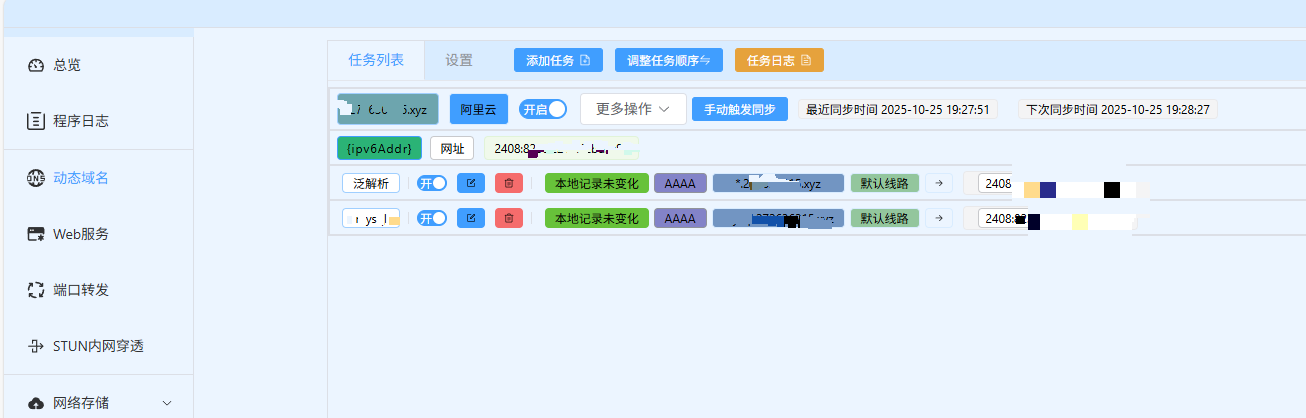Viewport: 1306px width, 418px height.
Task: Delete the 泛解析 record with trash icon
Action: tap(509, 183)
